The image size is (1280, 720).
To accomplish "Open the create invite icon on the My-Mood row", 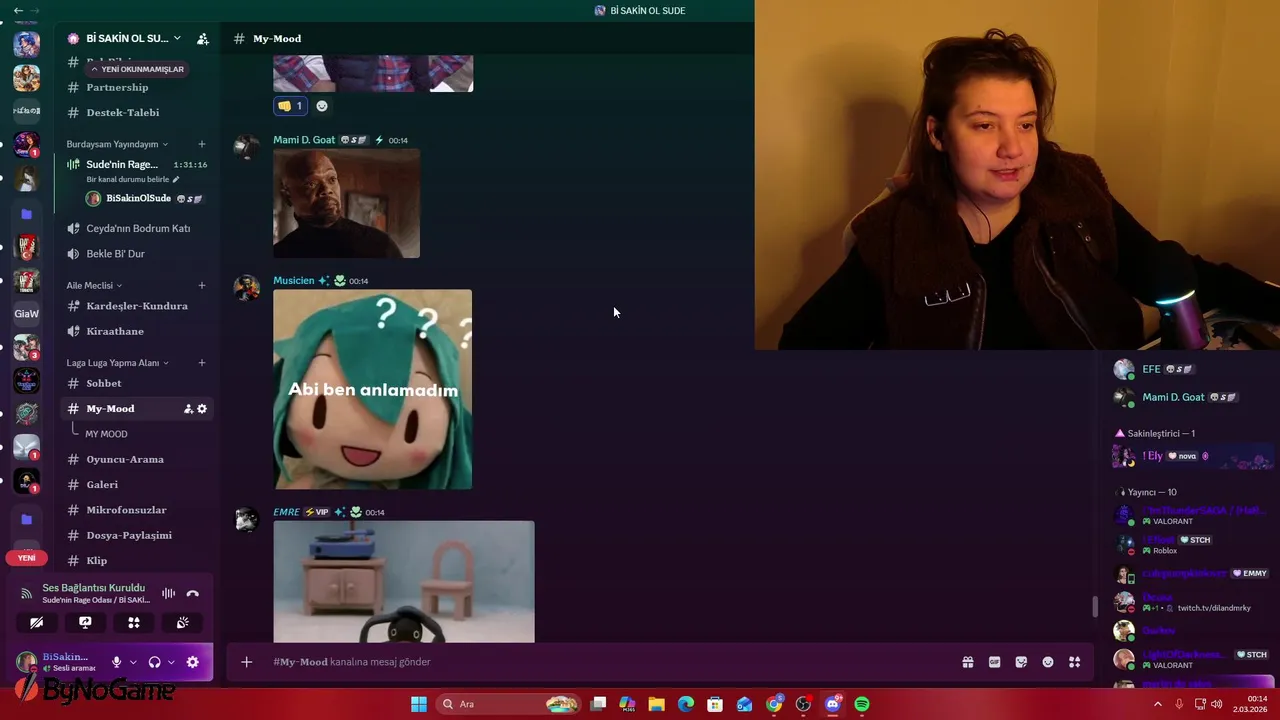I will (x=188, y=409).
